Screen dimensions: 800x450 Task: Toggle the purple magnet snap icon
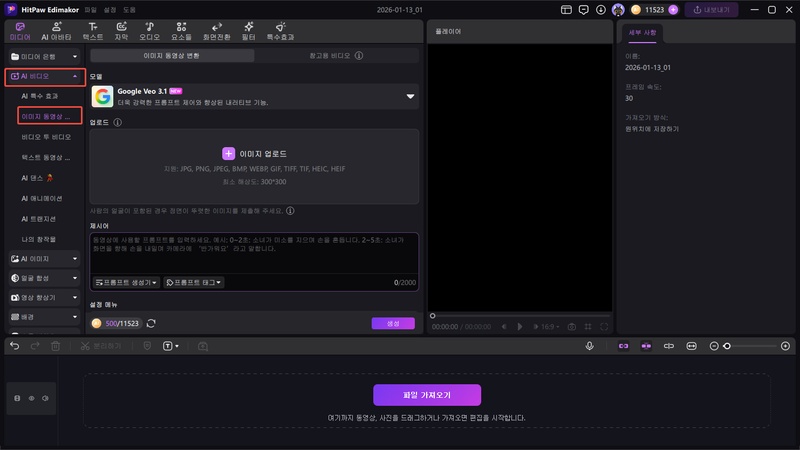(x=646, y=346)
